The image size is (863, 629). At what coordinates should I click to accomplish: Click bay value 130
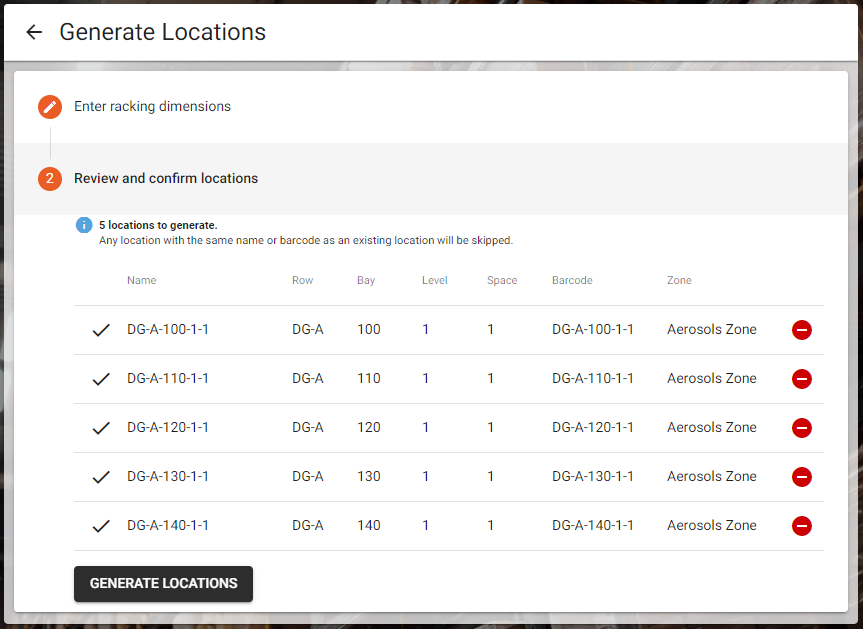point(369,476)
